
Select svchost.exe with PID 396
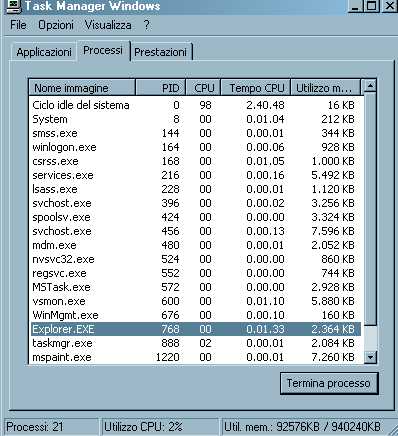195,203
